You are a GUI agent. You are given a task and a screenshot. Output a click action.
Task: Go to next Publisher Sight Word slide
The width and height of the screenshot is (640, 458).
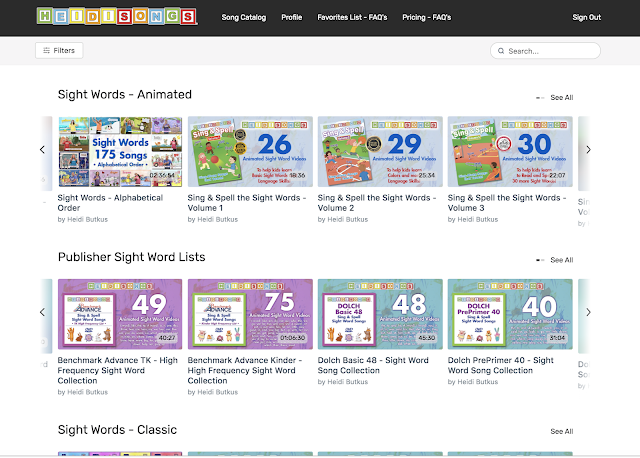pyautogui.click(x=588, y=312)
